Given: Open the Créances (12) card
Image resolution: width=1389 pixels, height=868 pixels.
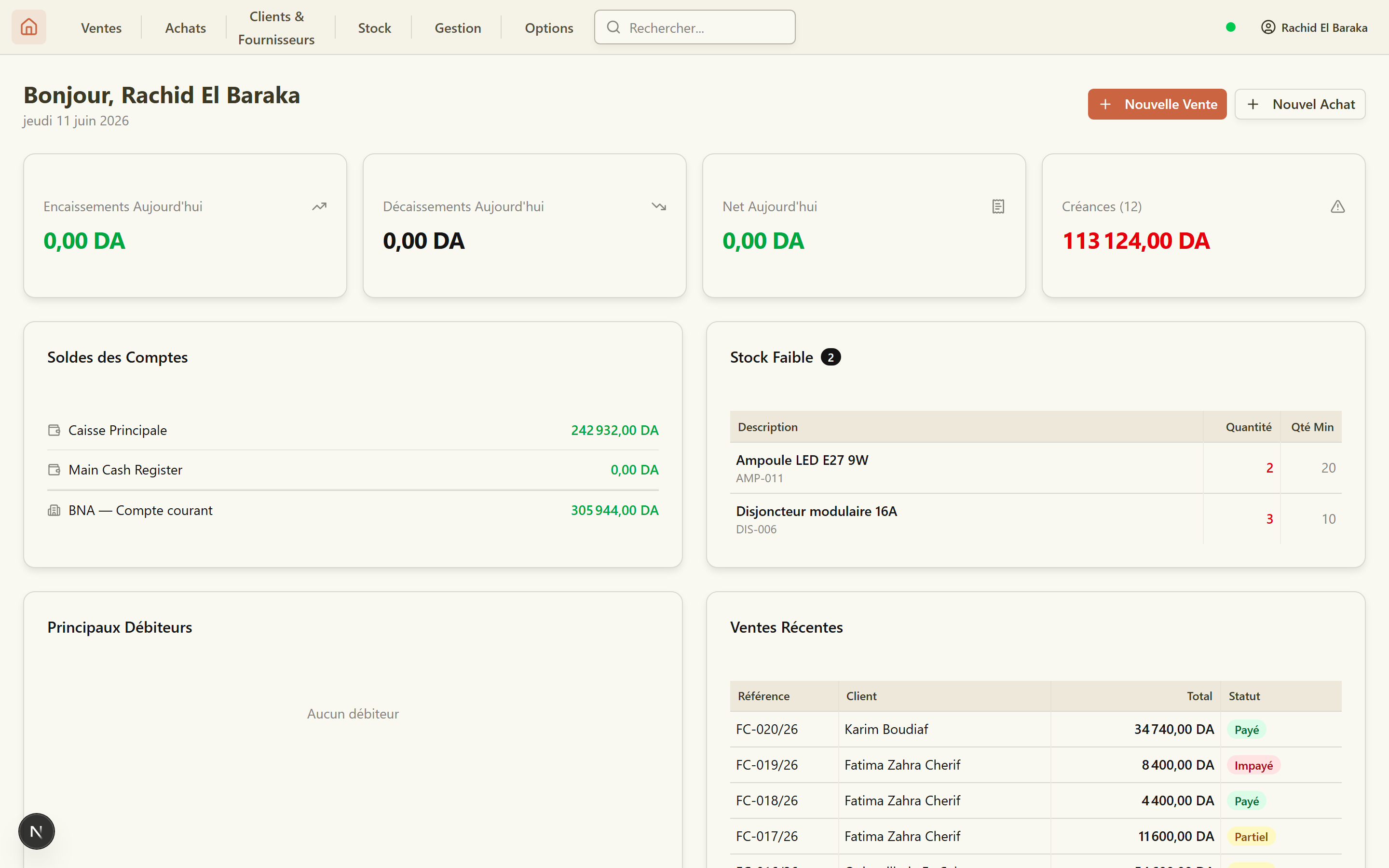Looking at the screenshot, I should (1203, 226).
